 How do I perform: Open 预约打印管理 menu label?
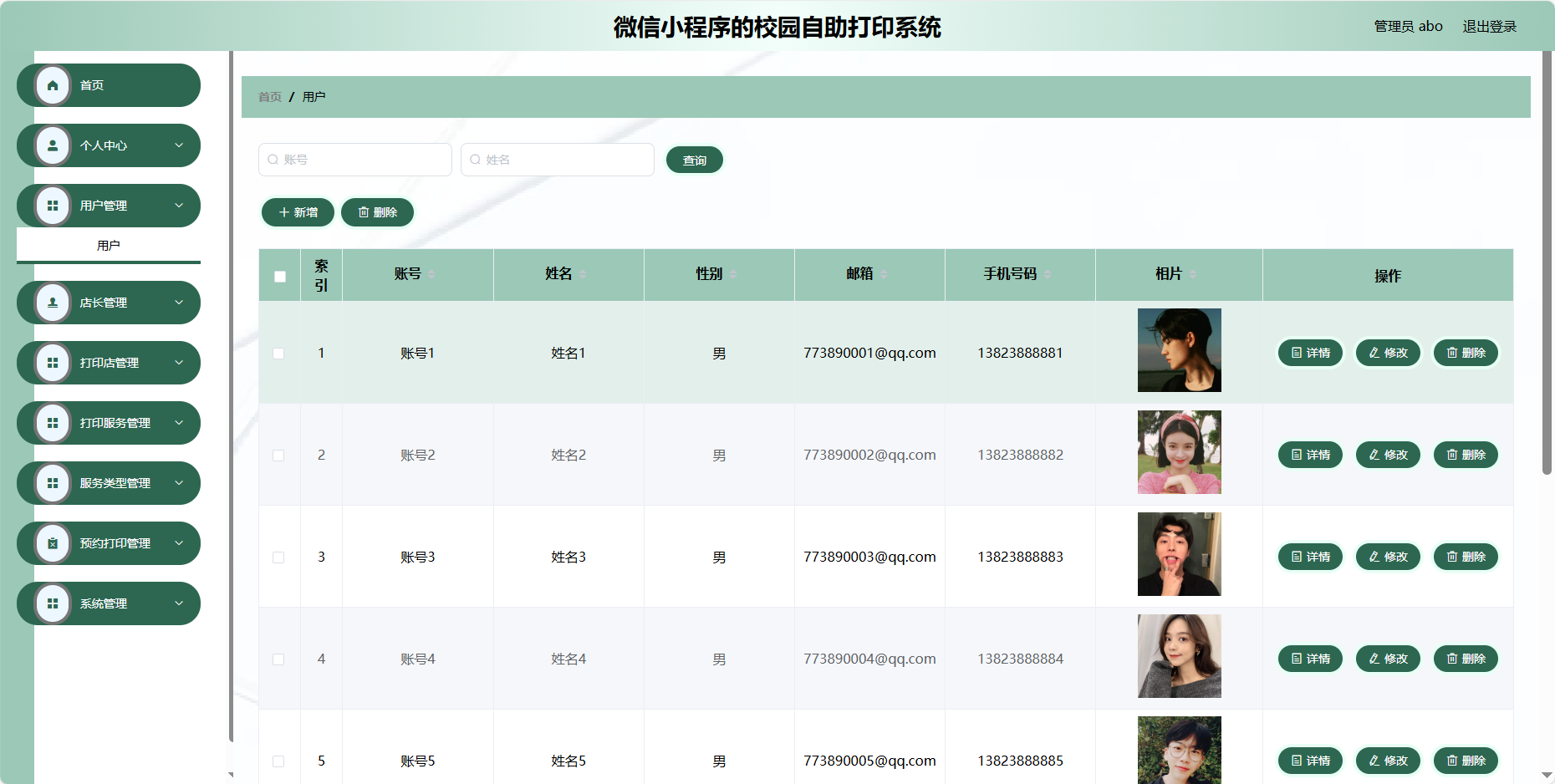click(x=115, y=543)
